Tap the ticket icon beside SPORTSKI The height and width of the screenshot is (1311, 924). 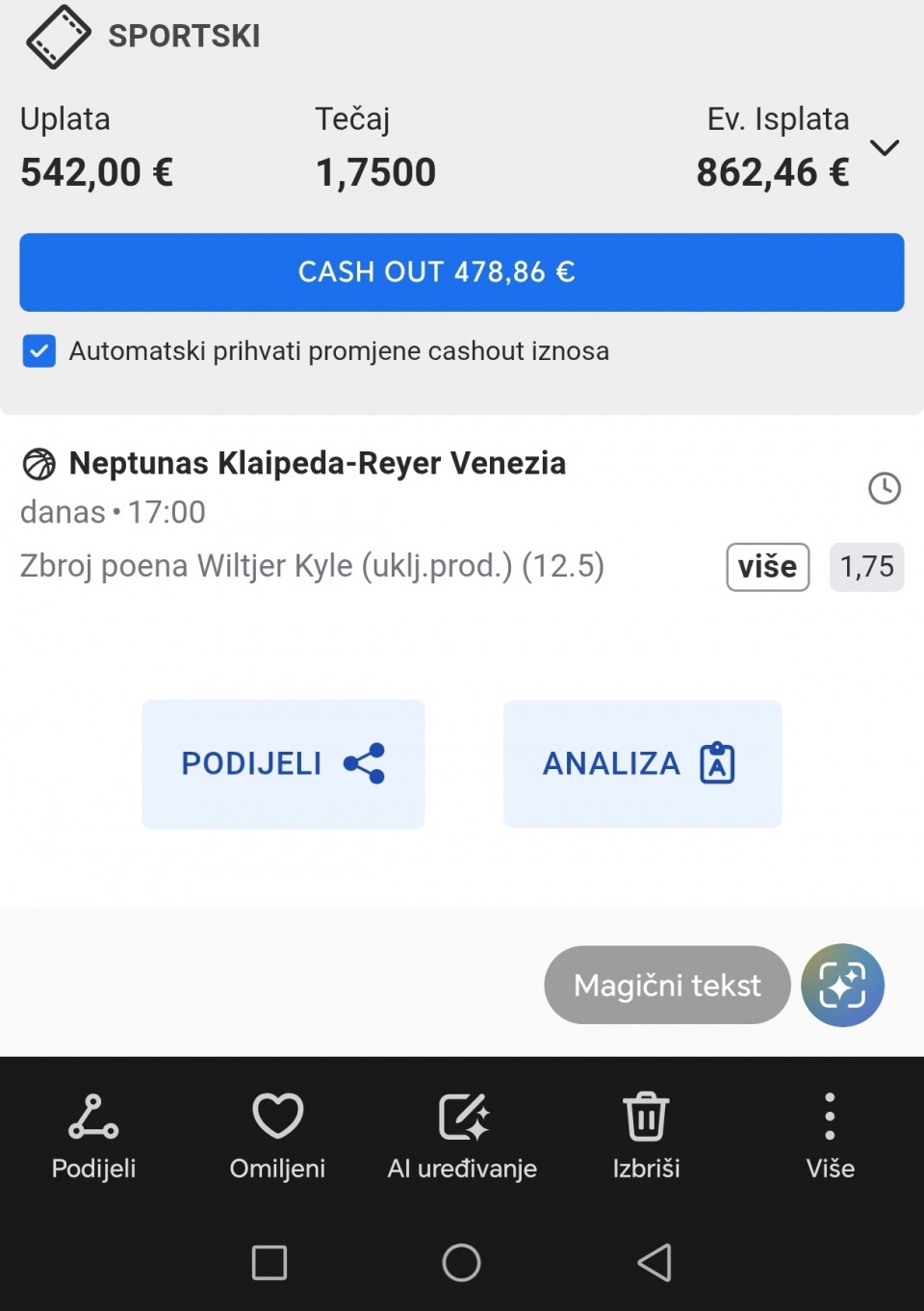(58, 37)
